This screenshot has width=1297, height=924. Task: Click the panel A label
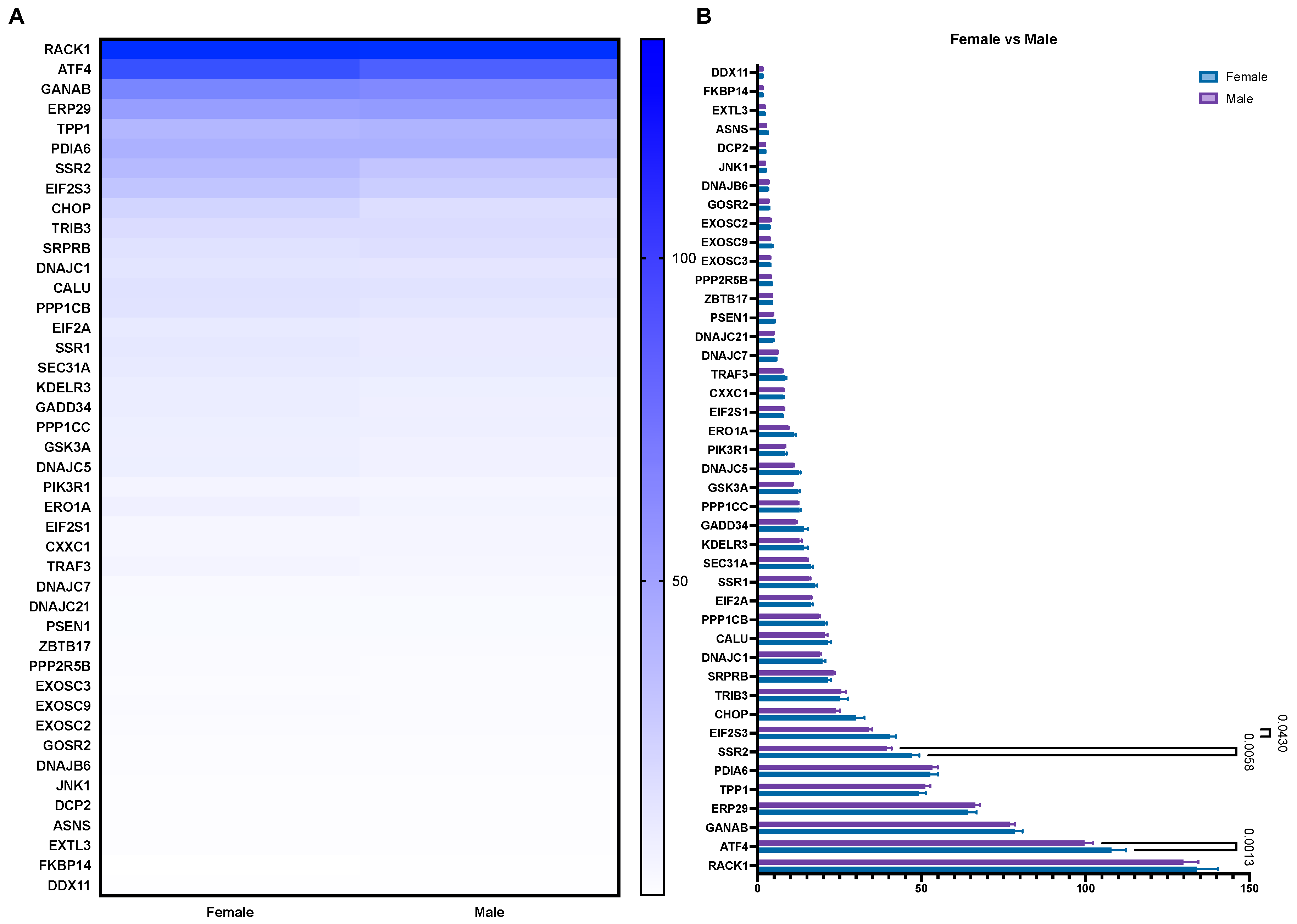(17, 16)
